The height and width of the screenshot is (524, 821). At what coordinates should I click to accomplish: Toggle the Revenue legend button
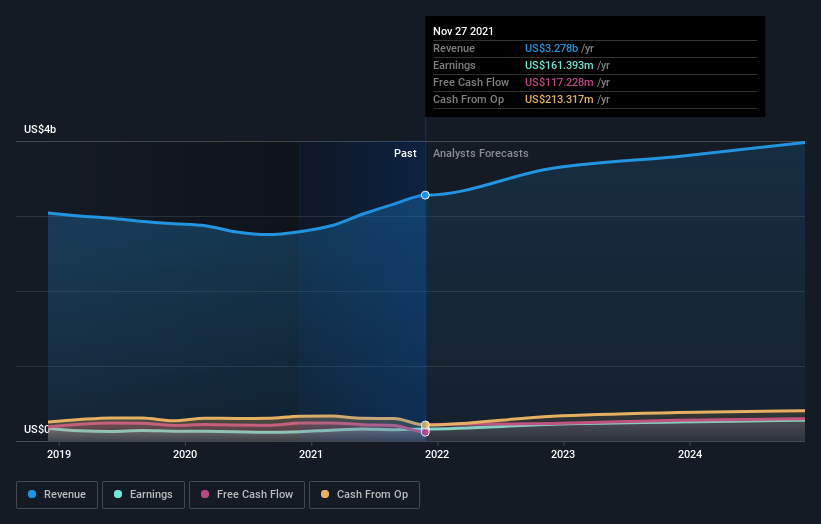(57, 495)
